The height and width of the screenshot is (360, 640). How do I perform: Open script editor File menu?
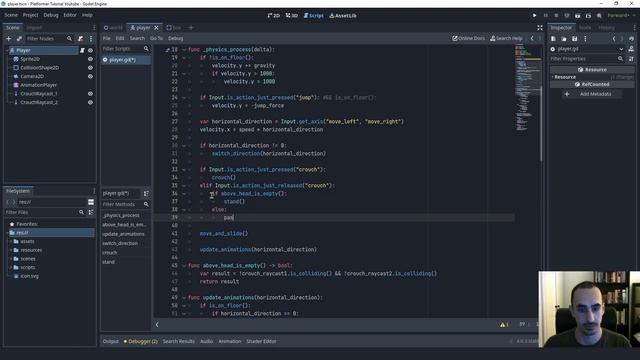point(107,38)
